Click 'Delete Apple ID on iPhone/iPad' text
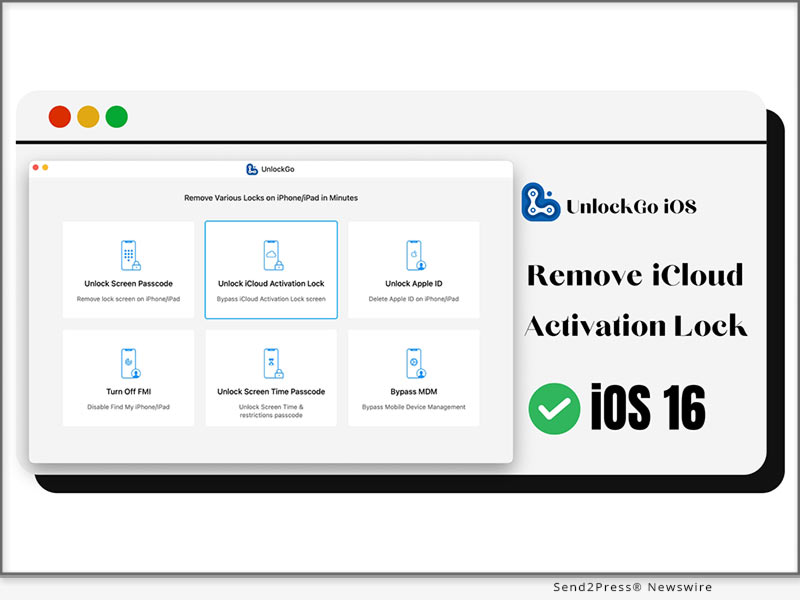800x600 pixels. [414, 299]
